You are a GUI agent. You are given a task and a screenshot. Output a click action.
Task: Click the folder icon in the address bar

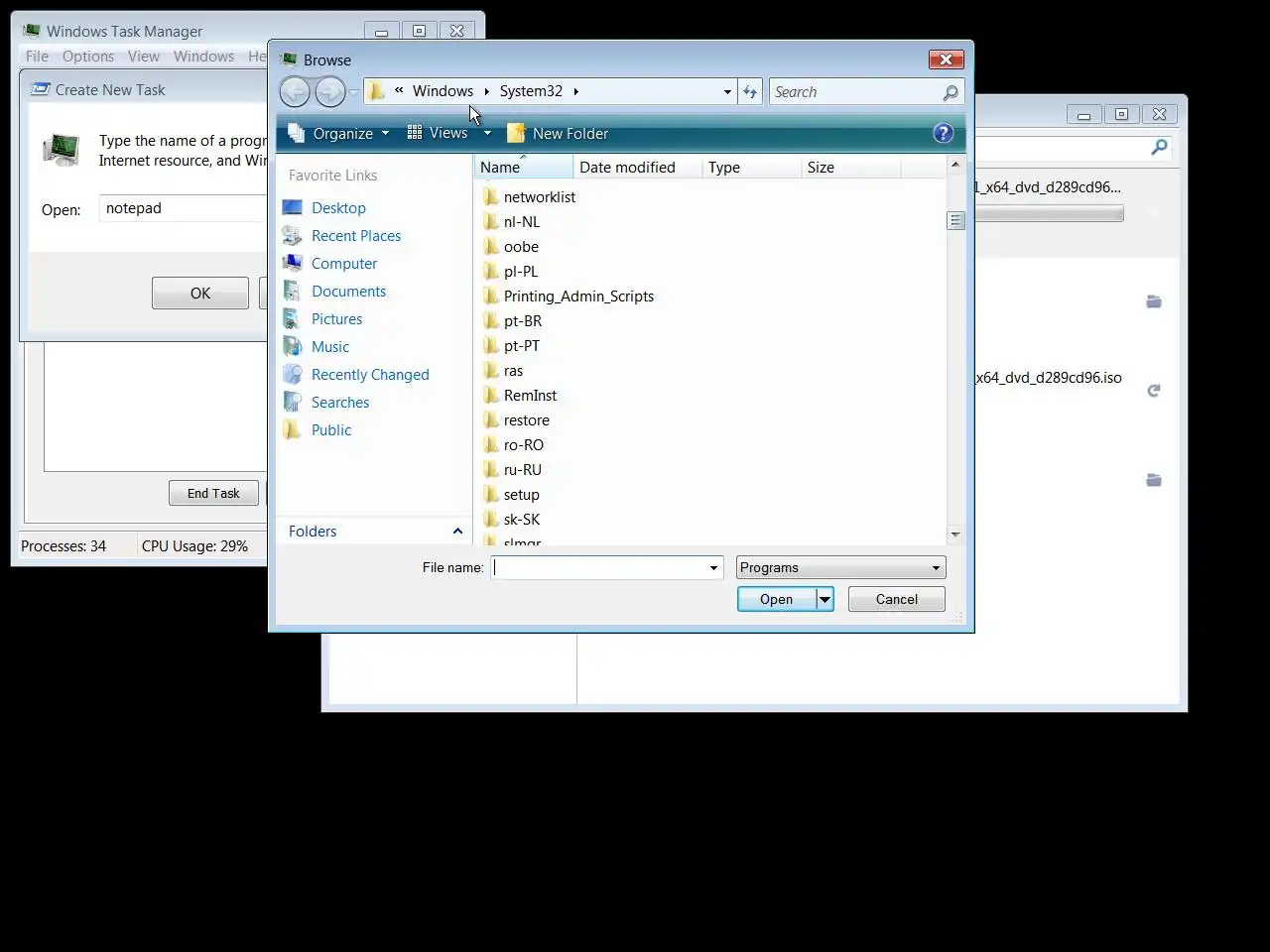tap(376, 91)
